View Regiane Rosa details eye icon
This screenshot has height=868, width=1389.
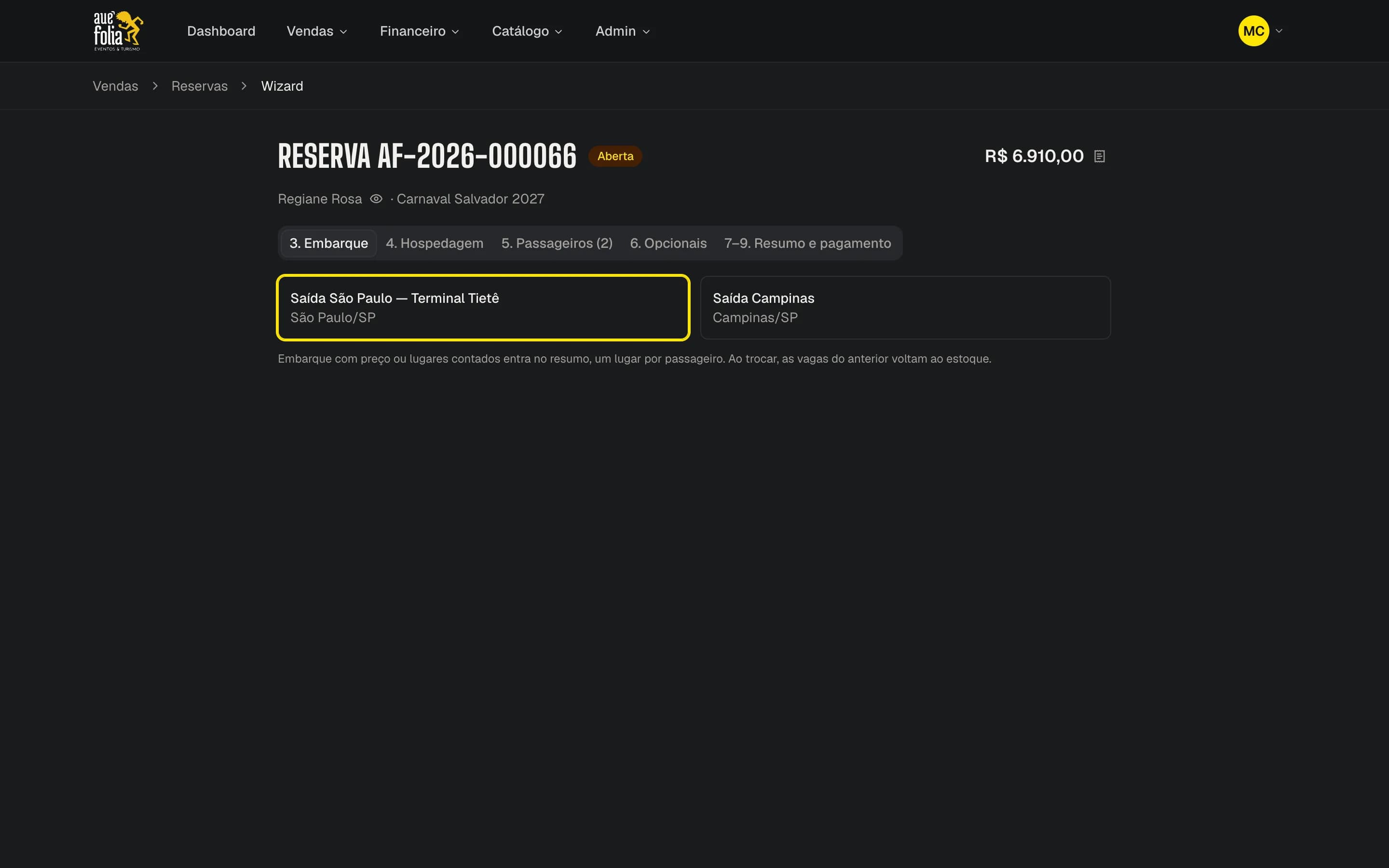(x=376, y=199)
